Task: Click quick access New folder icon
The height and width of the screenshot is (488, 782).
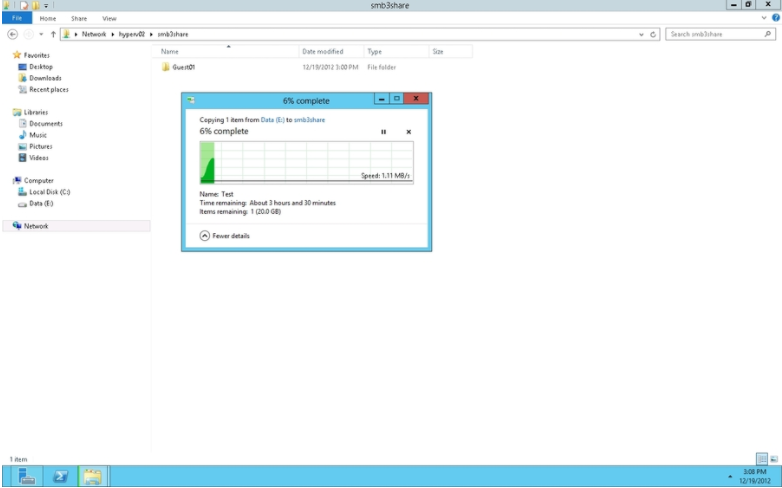Action: pos(36,5)
